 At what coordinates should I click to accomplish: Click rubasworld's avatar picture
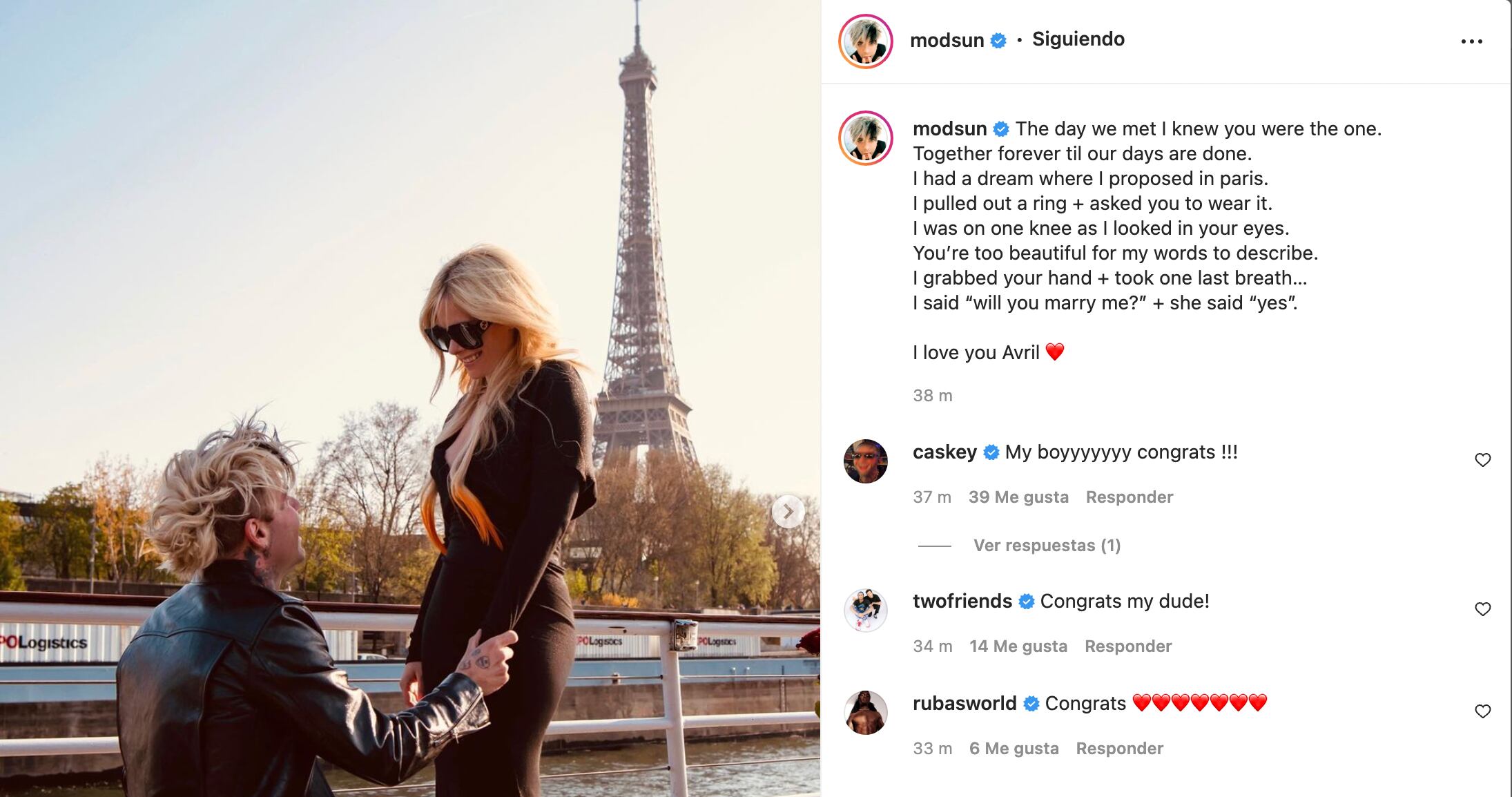pyautogui.click(x=866, y=713)
